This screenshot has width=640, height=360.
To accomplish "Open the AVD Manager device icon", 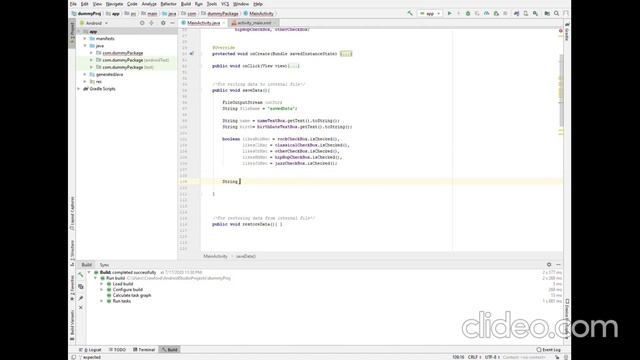I will 526,13.
